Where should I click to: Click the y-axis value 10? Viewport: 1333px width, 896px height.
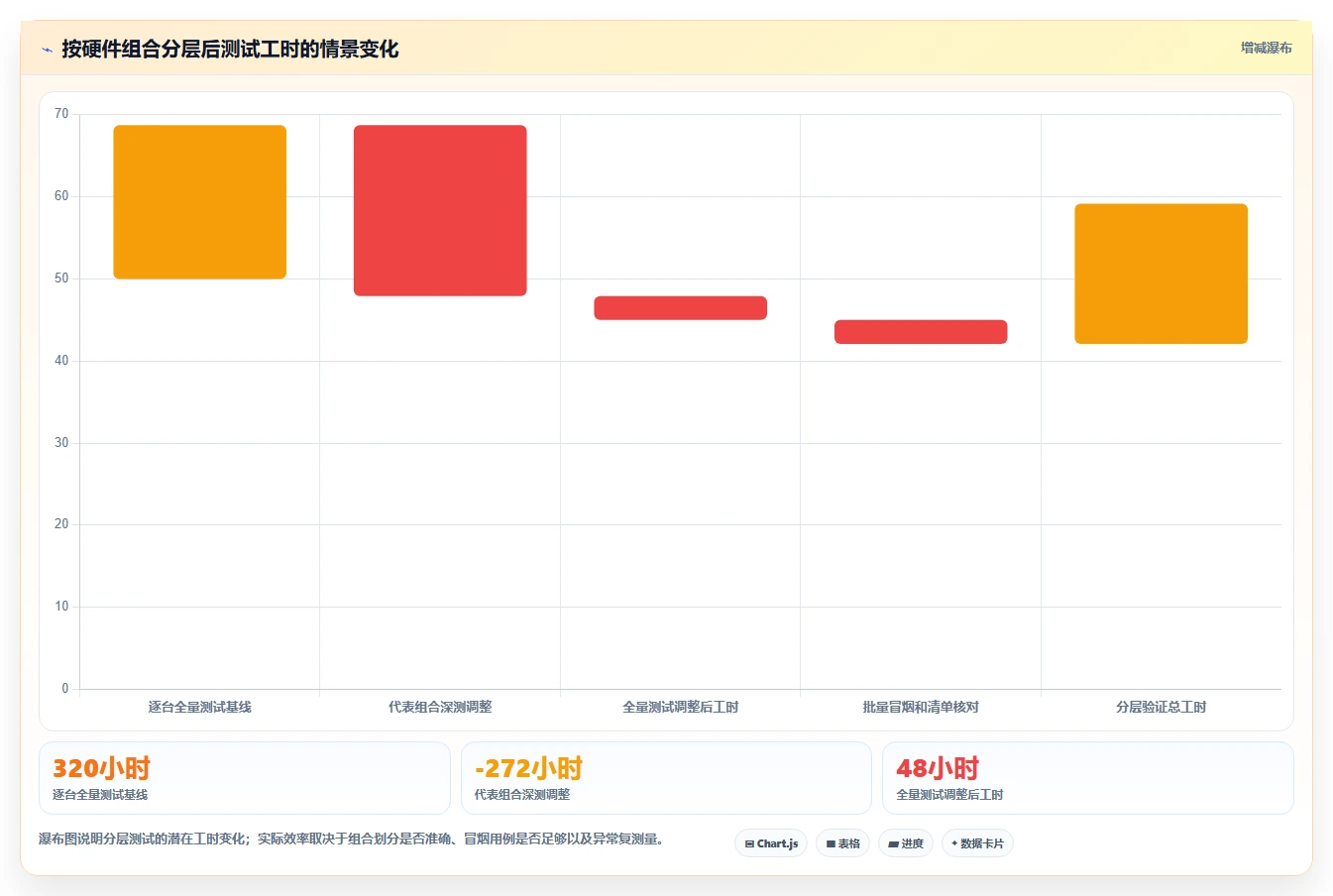click(x=61, y=607)
